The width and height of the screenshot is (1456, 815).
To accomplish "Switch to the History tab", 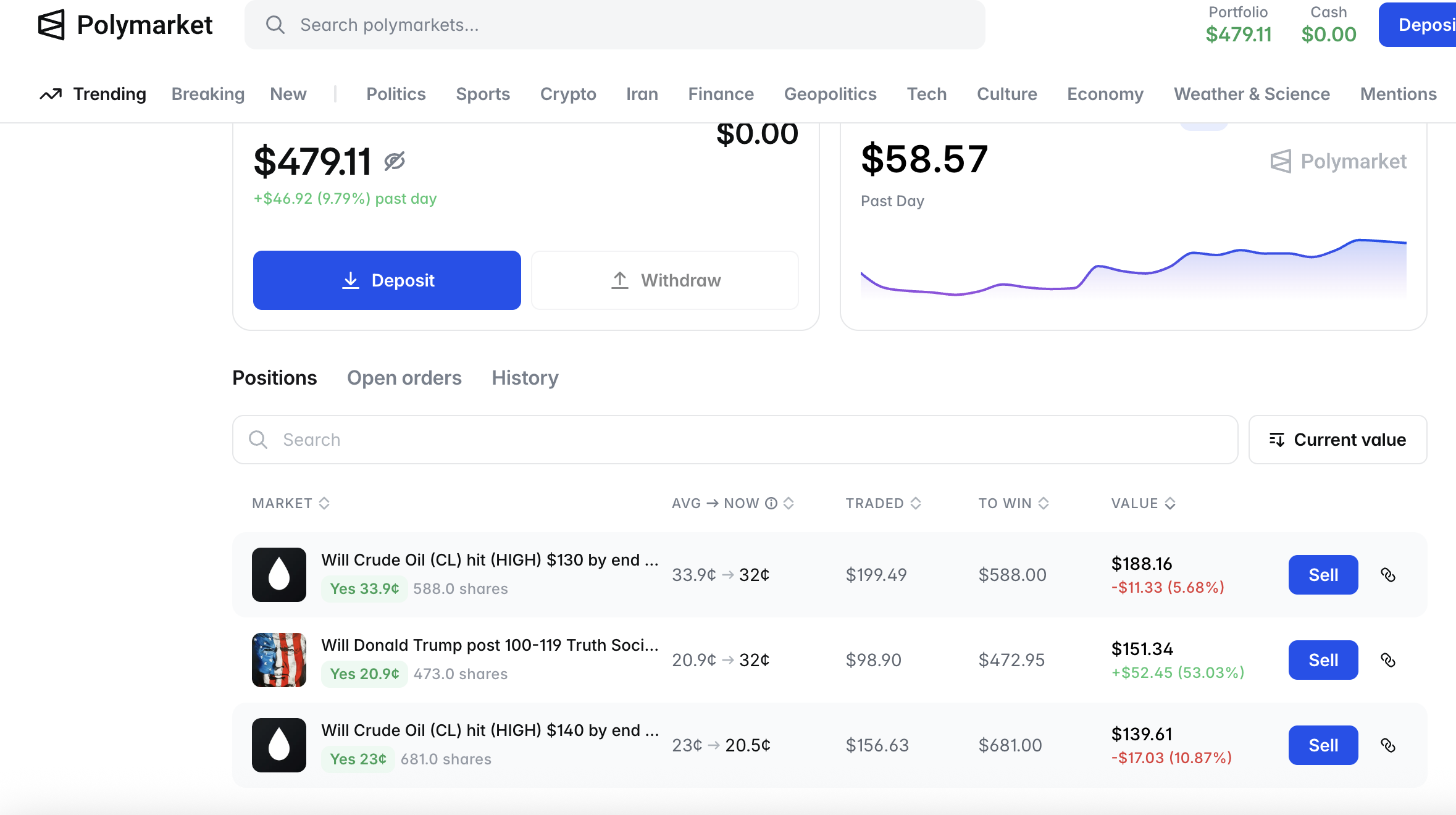I will click(525, 378).
